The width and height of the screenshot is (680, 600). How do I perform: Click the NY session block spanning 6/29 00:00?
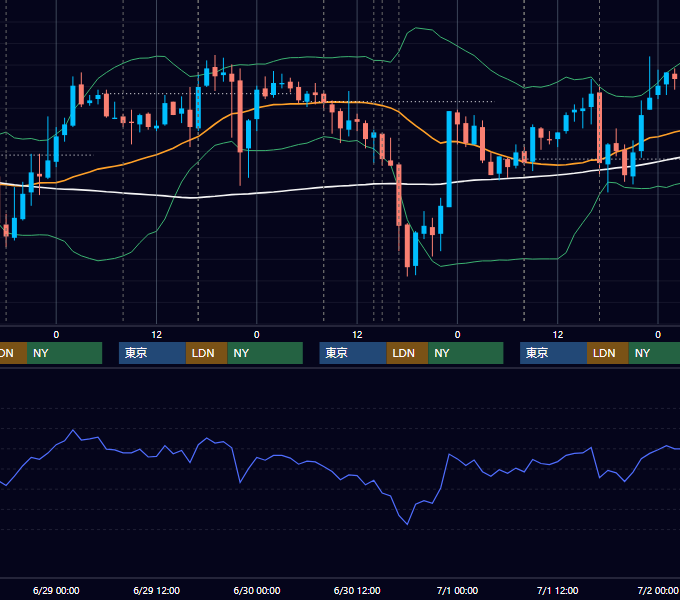64,353
